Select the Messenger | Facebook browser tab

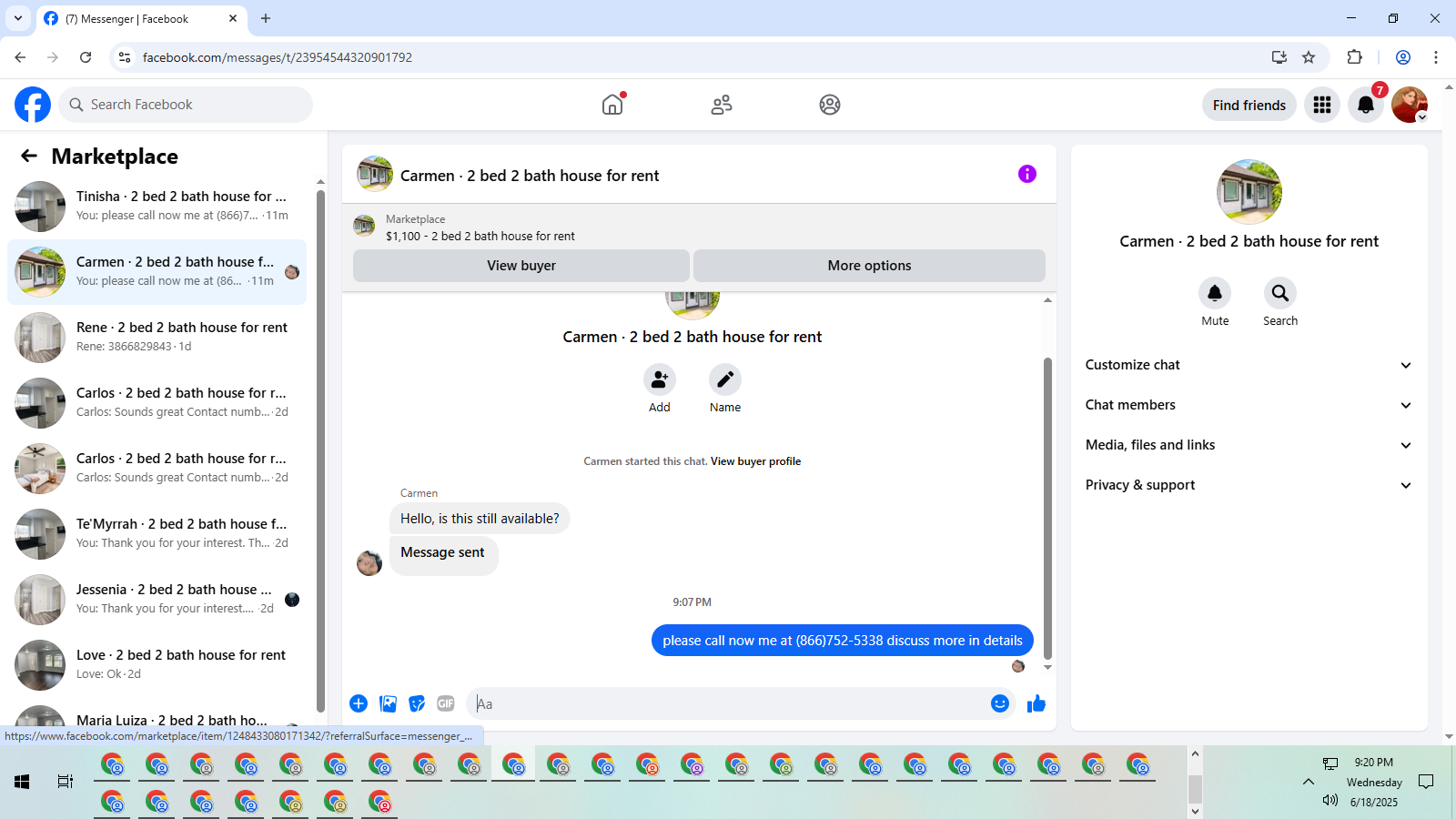[141, 18]
